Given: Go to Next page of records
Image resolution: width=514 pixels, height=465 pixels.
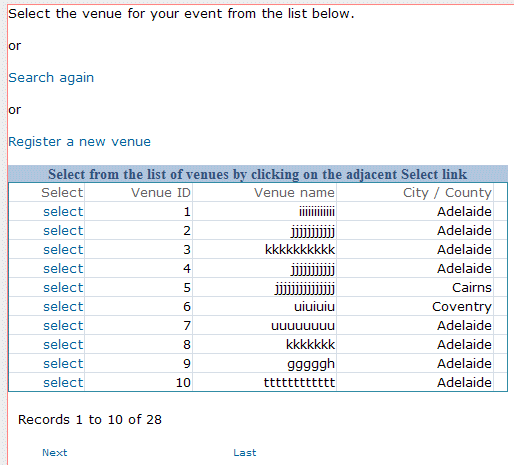Looking at the screenshot, I should tap(55, 453).
